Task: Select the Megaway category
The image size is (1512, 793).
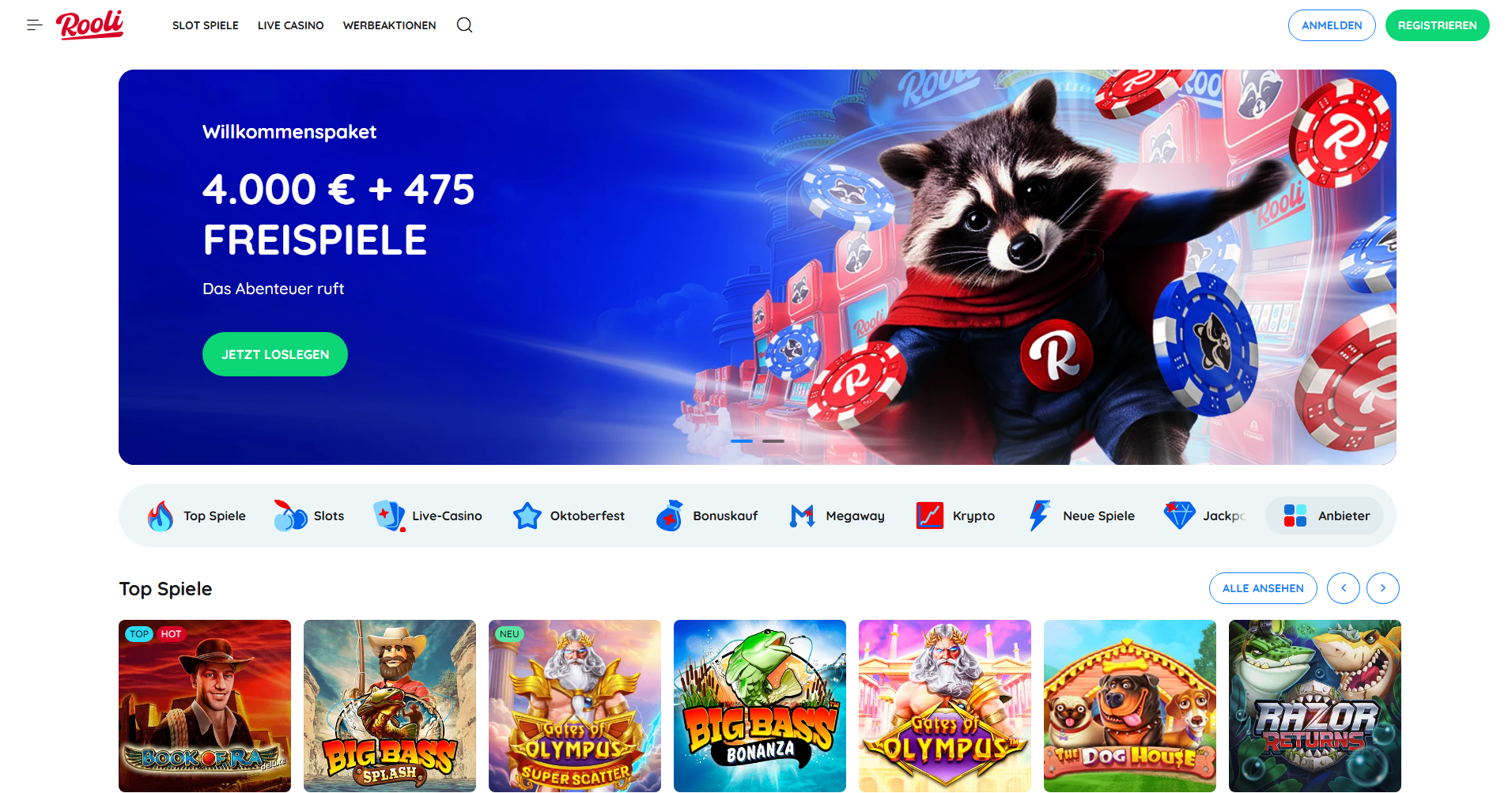Action: click(837, 515)
